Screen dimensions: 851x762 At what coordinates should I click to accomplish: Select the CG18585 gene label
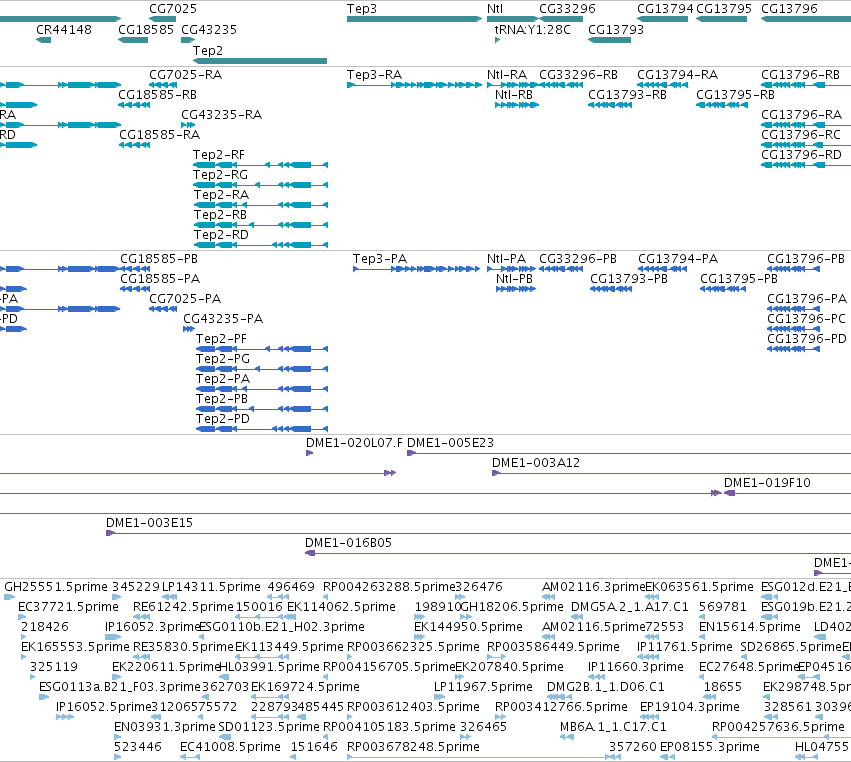pyautogui.click(x=146, y=29)
